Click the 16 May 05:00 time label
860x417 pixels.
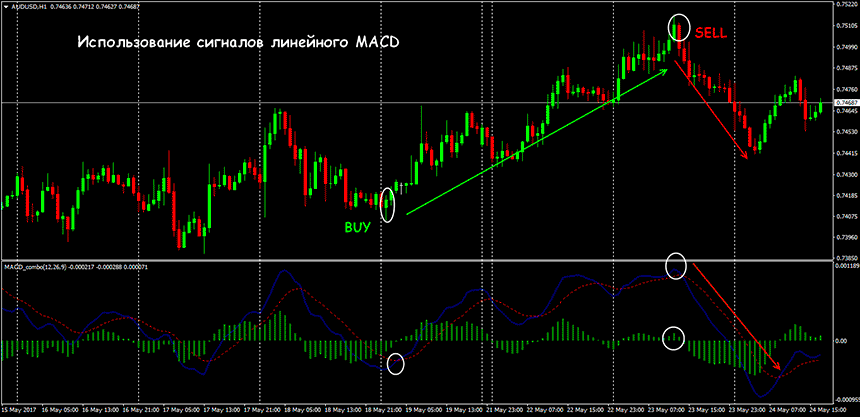click(x=58, y=410)
